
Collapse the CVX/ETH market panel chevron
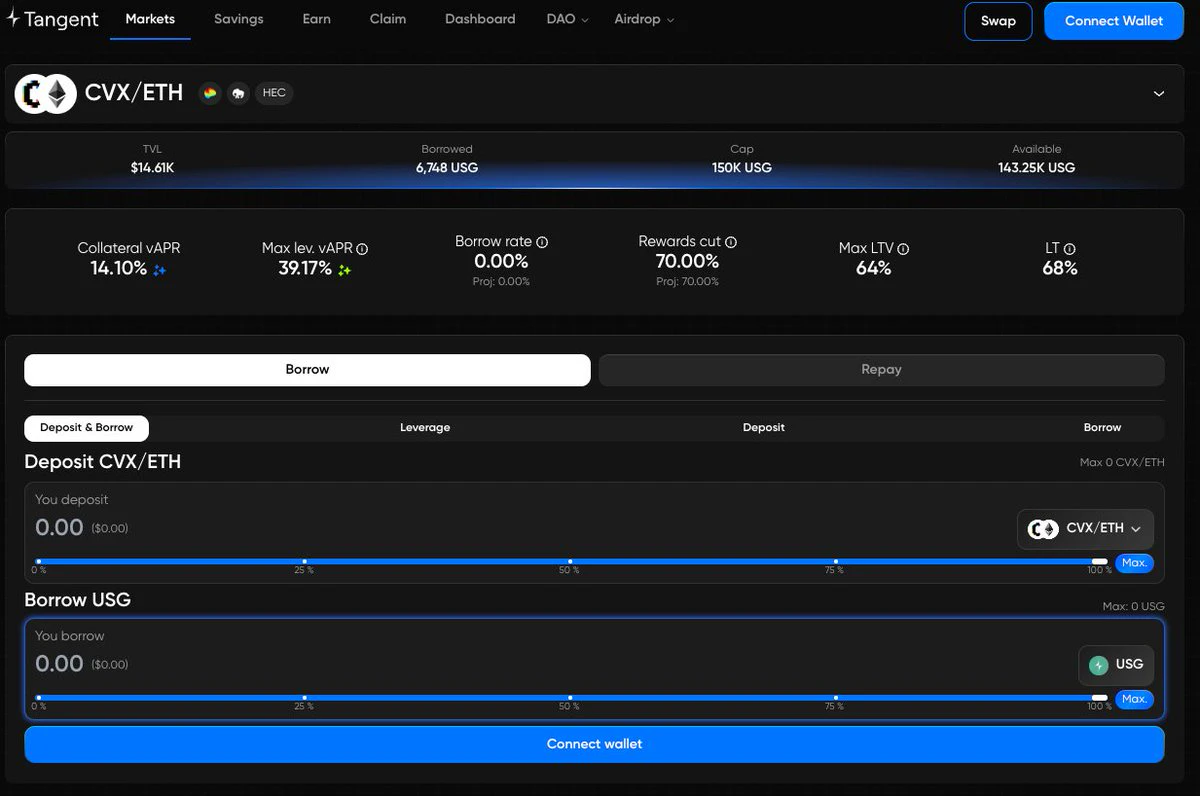pyautogui.click(x=1159, y=94)
